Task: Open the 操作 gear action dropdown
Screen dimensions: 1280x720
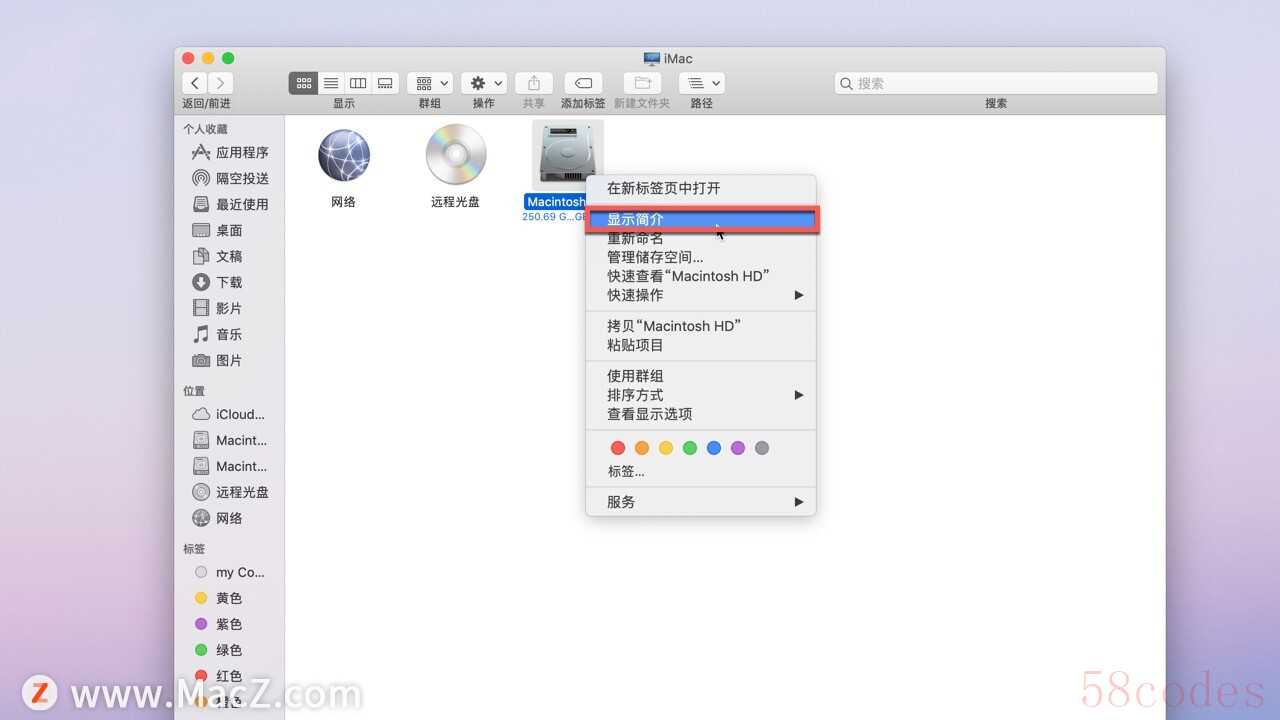Action: coord(484,83)
